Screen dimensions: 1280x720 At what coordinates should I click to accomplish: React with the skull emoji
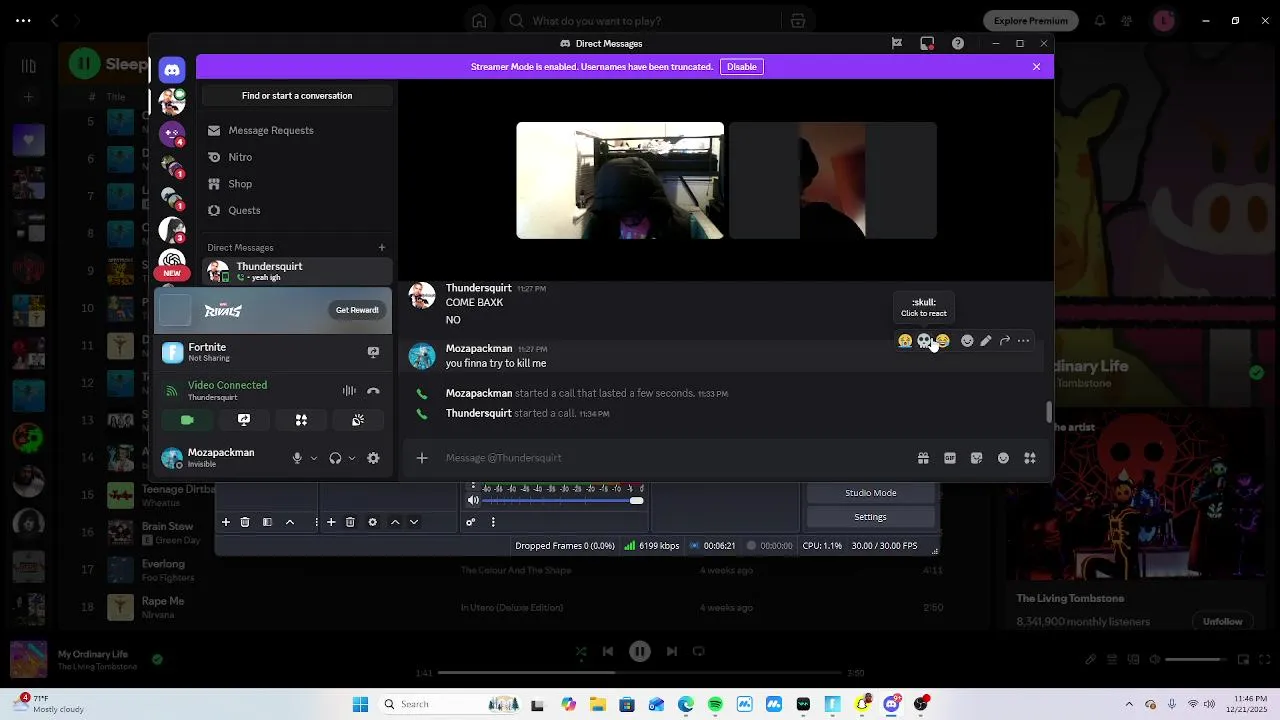[x=924, y=341]
